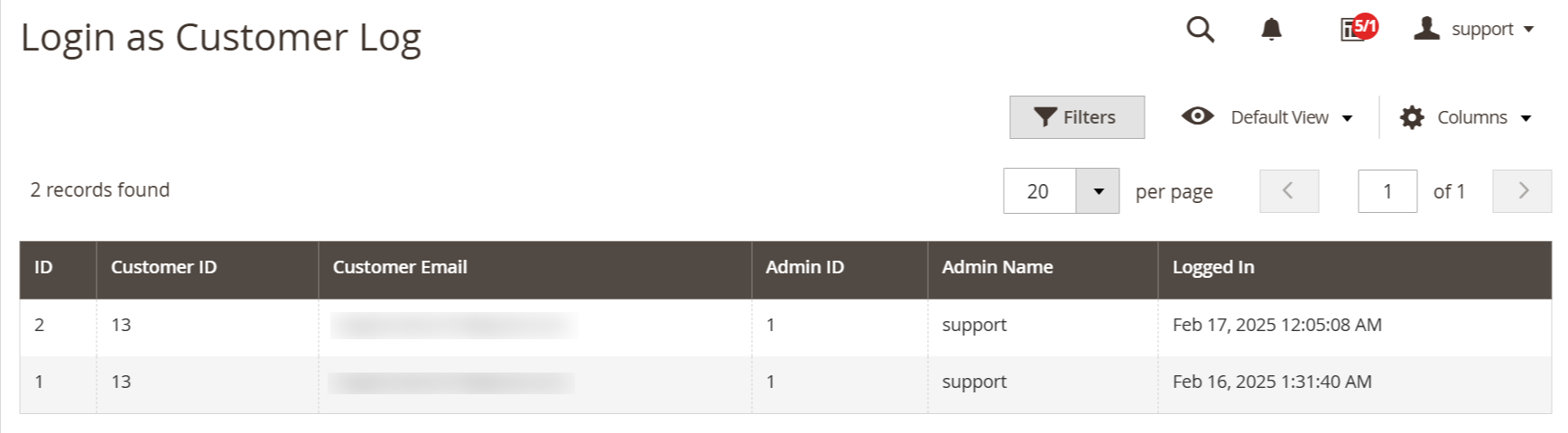Click the Columns gear icon
This screenshot has height=433, width=1568.
click(x=1412, y=117)
